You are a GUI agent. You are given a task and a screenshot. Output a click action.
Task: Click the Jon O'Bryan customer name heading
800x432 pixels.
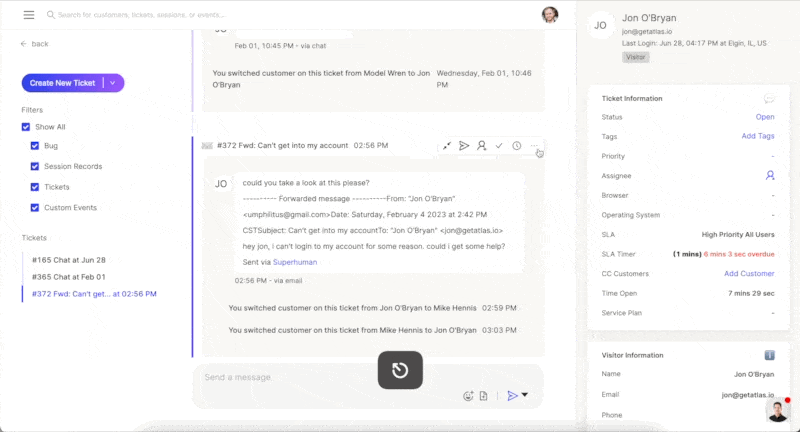[x=649, y=18]
